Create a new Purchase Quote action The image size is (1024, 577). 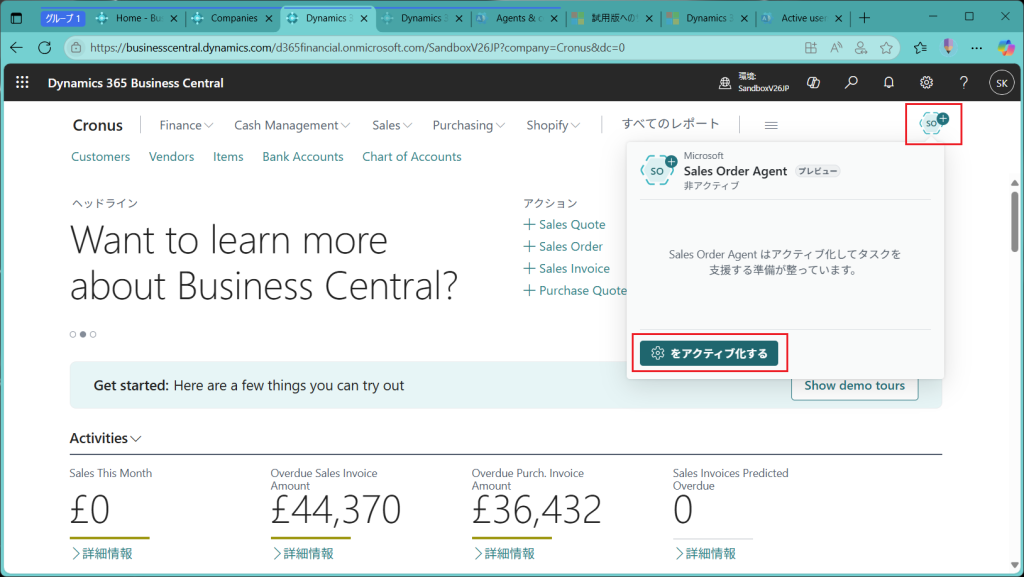[x=575, y=290]
